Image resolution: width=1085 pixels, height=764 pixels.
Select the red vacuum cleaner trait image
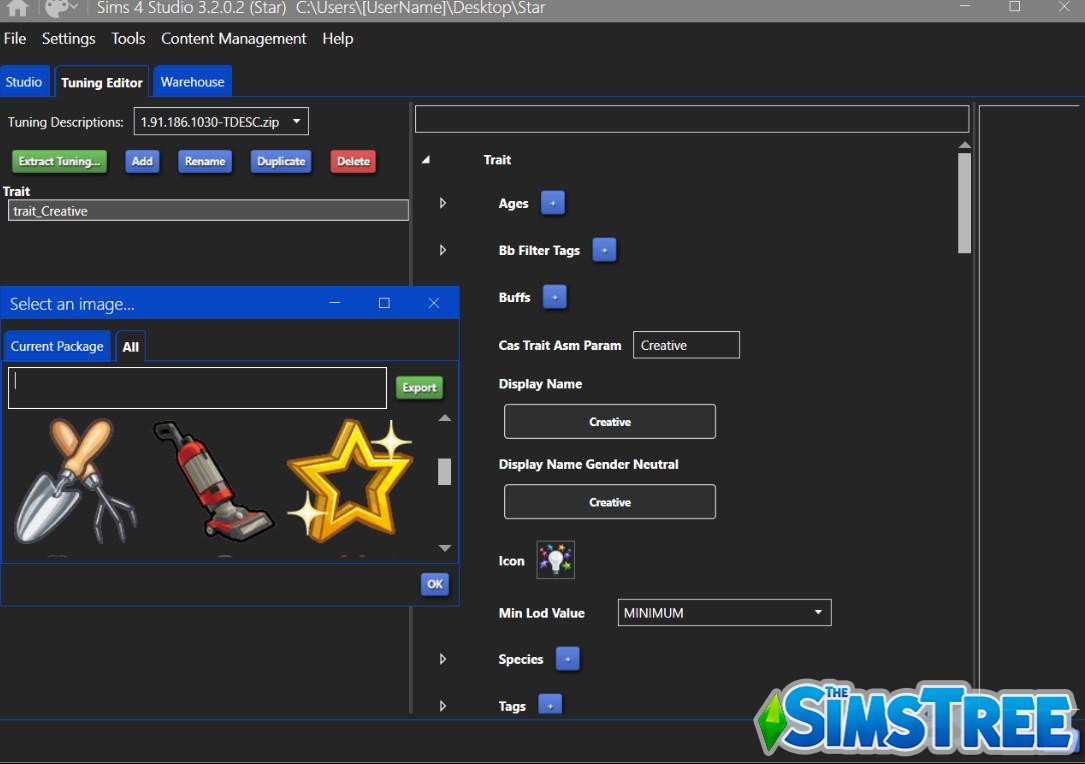tap(212, 480)
